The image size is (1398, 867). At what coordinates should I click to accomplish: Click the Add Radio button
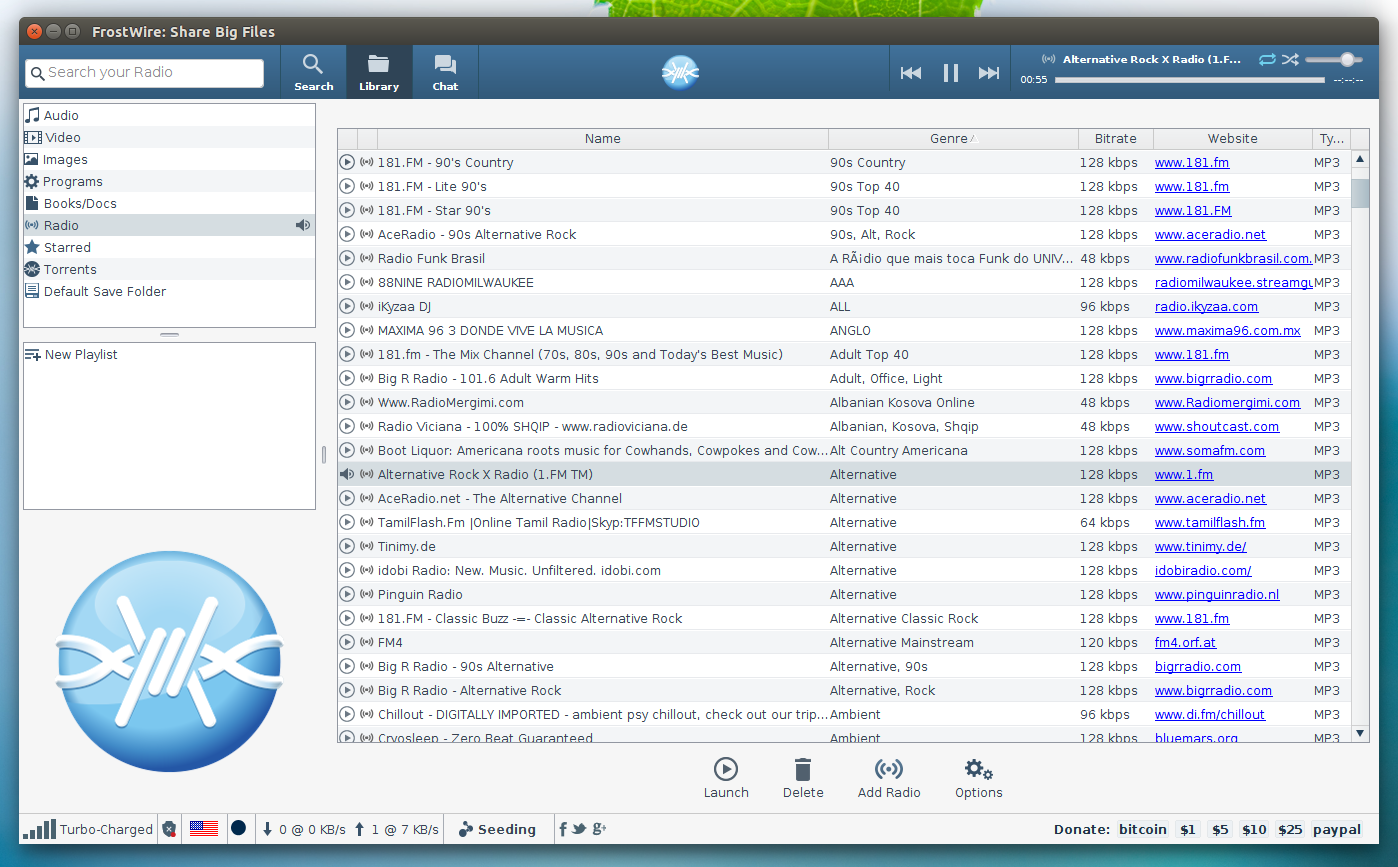(x=889, y=778)
